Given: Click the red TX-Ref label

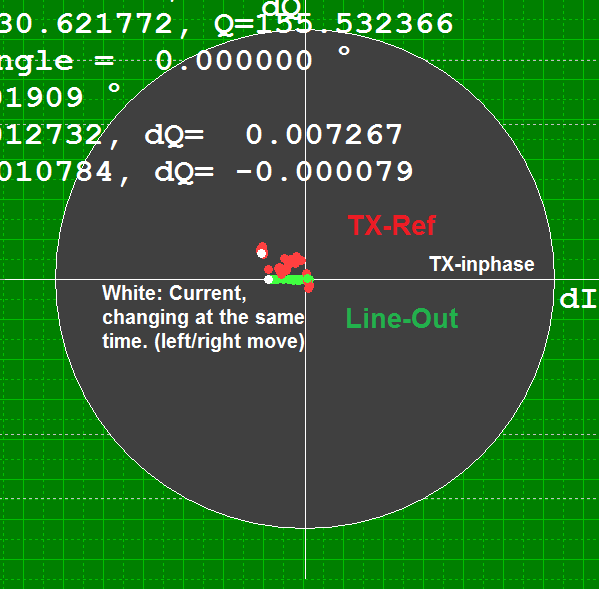Looking at the screenshot, I should coord(392,225).
